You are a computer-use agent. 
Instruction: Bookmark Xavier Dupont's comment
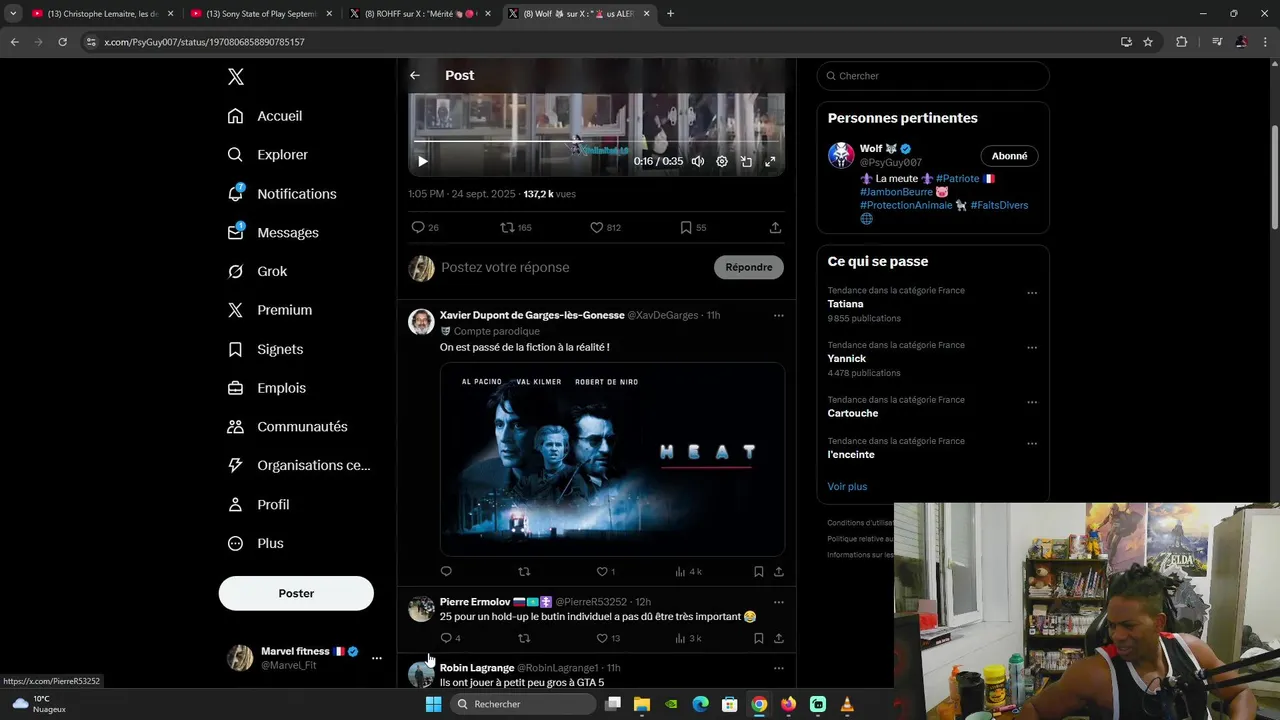pyautogui.click(x=758, y=572)
